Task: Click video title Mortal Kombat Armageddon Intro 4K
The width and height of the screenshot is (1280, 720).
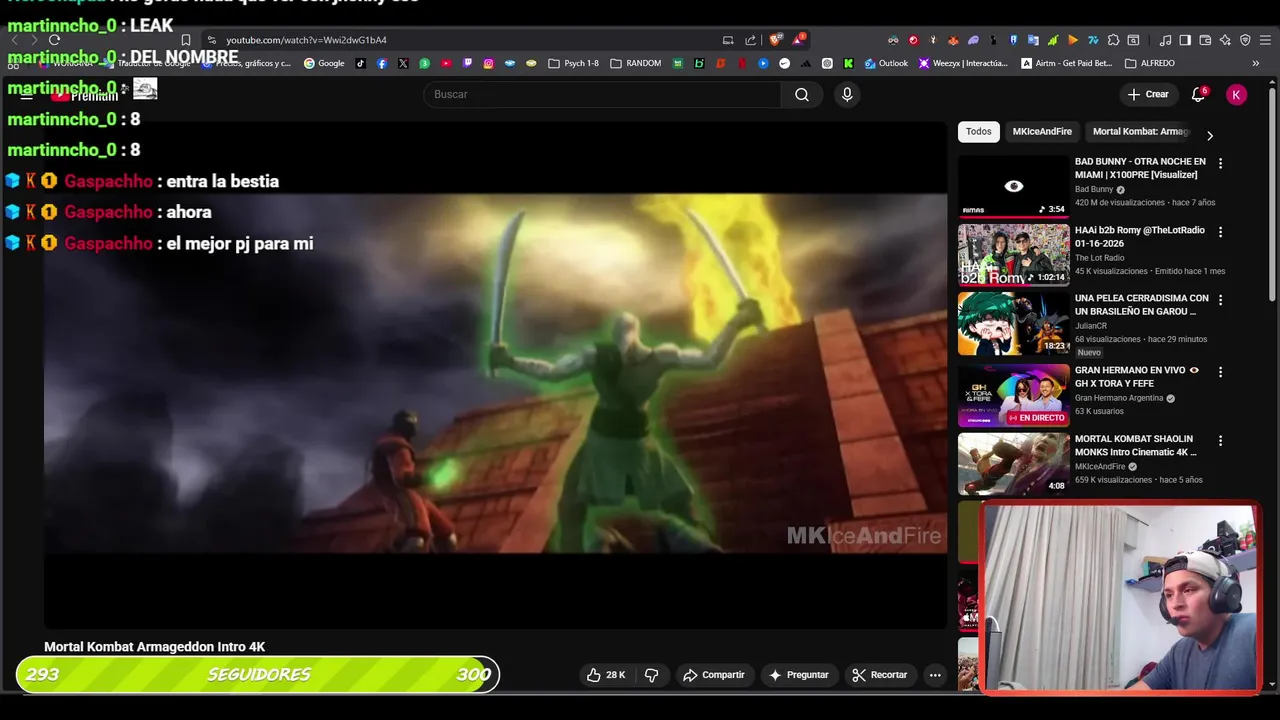Action: click(x=154, y=647)
